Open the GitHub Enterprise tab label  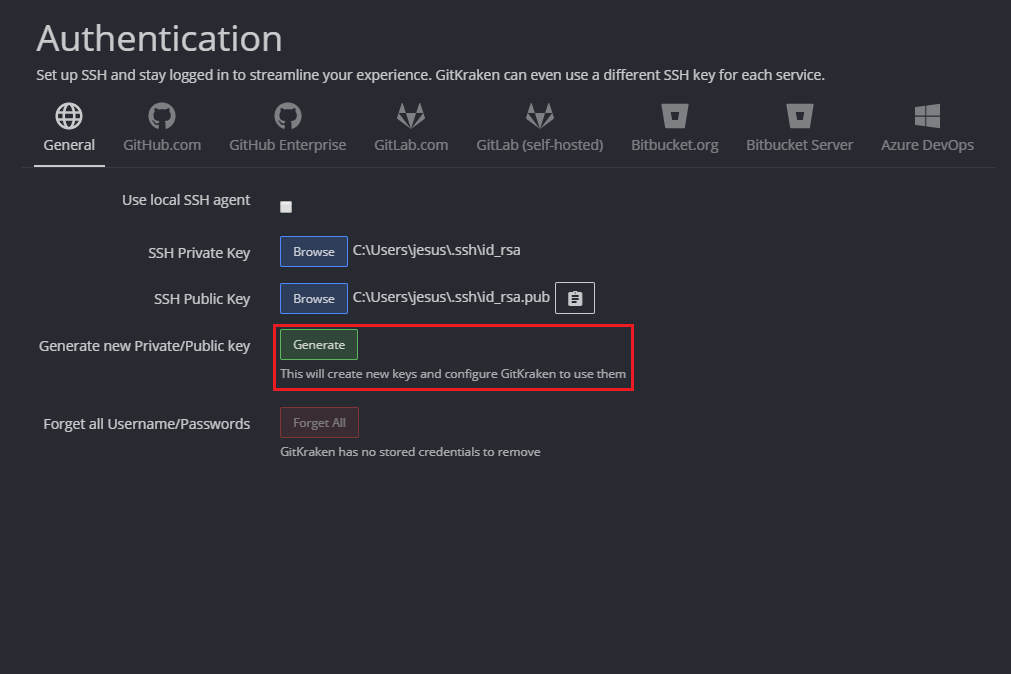[x=288, y=145]
